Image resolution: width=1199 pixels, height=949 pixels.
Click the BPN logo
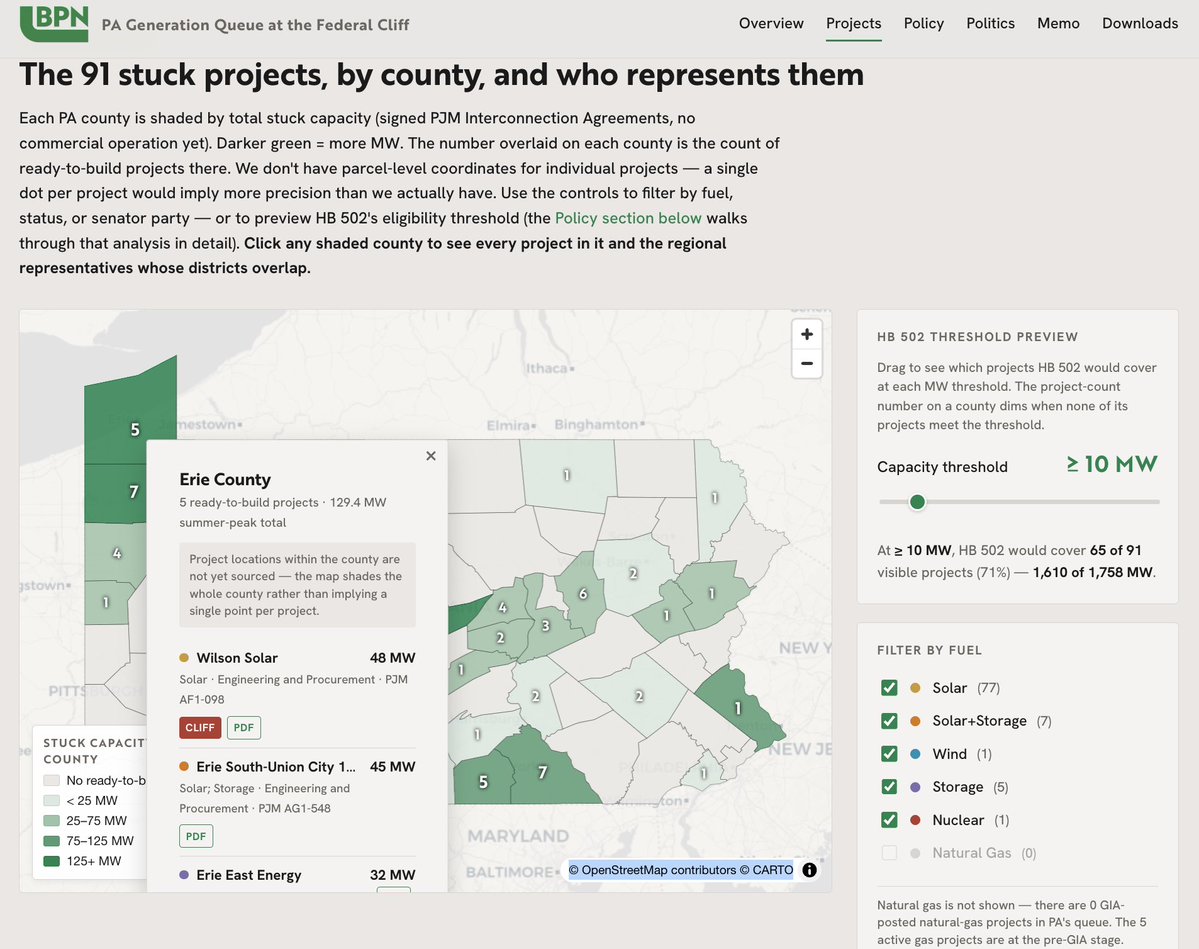(x=54, y=23)
